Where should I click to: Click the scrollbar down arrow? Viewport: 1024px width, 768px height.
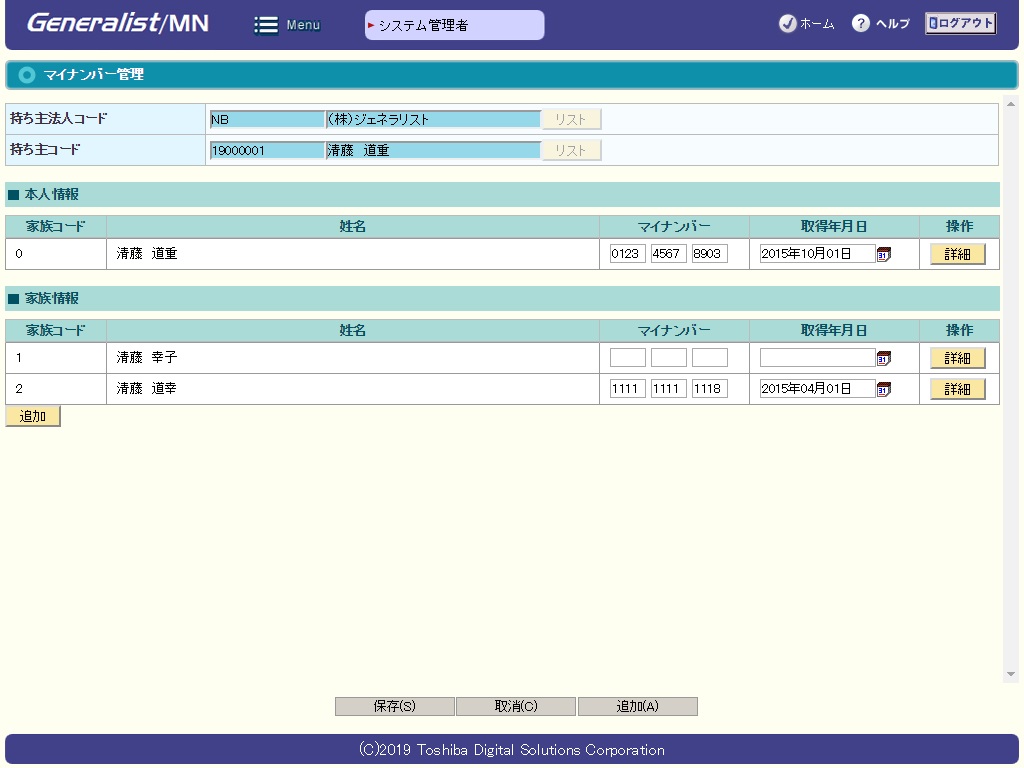click(1011, 674)
